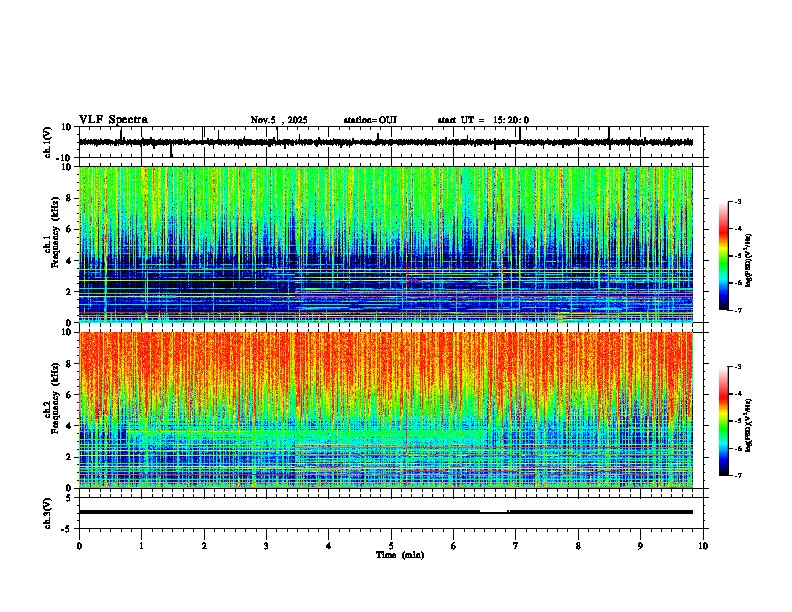Click the 'Time (min)' axis label
The width and height of the screenshot is (792, 612).
[400, 555]
